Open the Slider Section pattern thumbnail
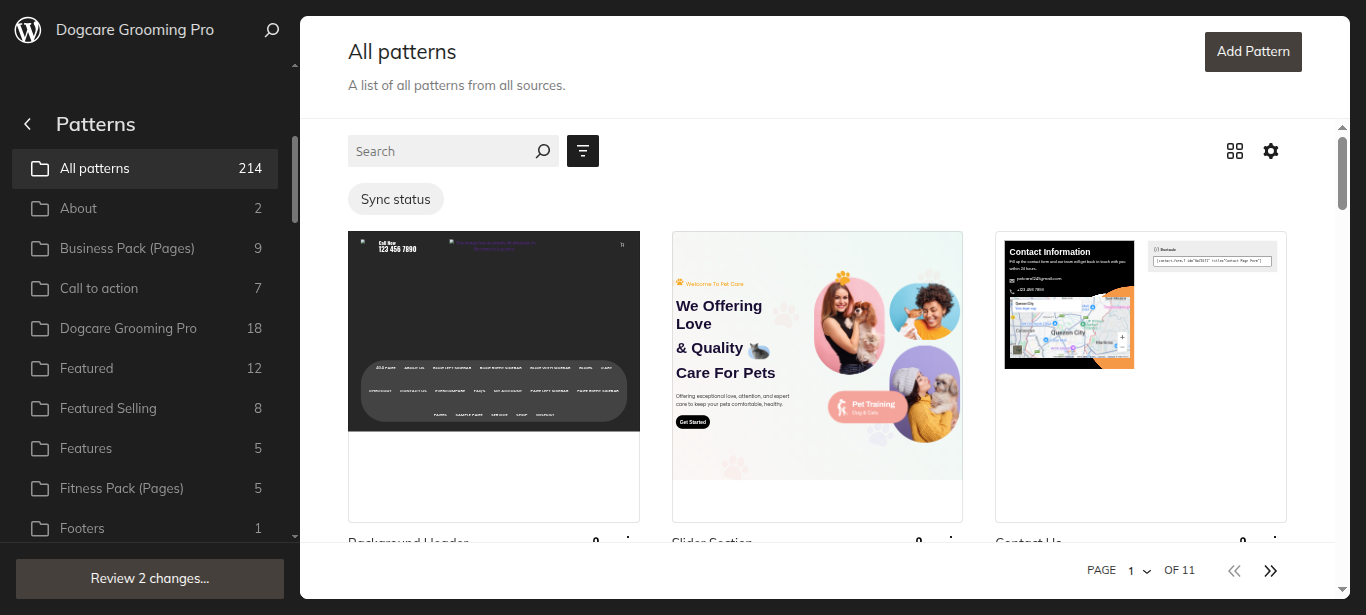The width and height of the screenshot is (1366, 615). (817, 377)
